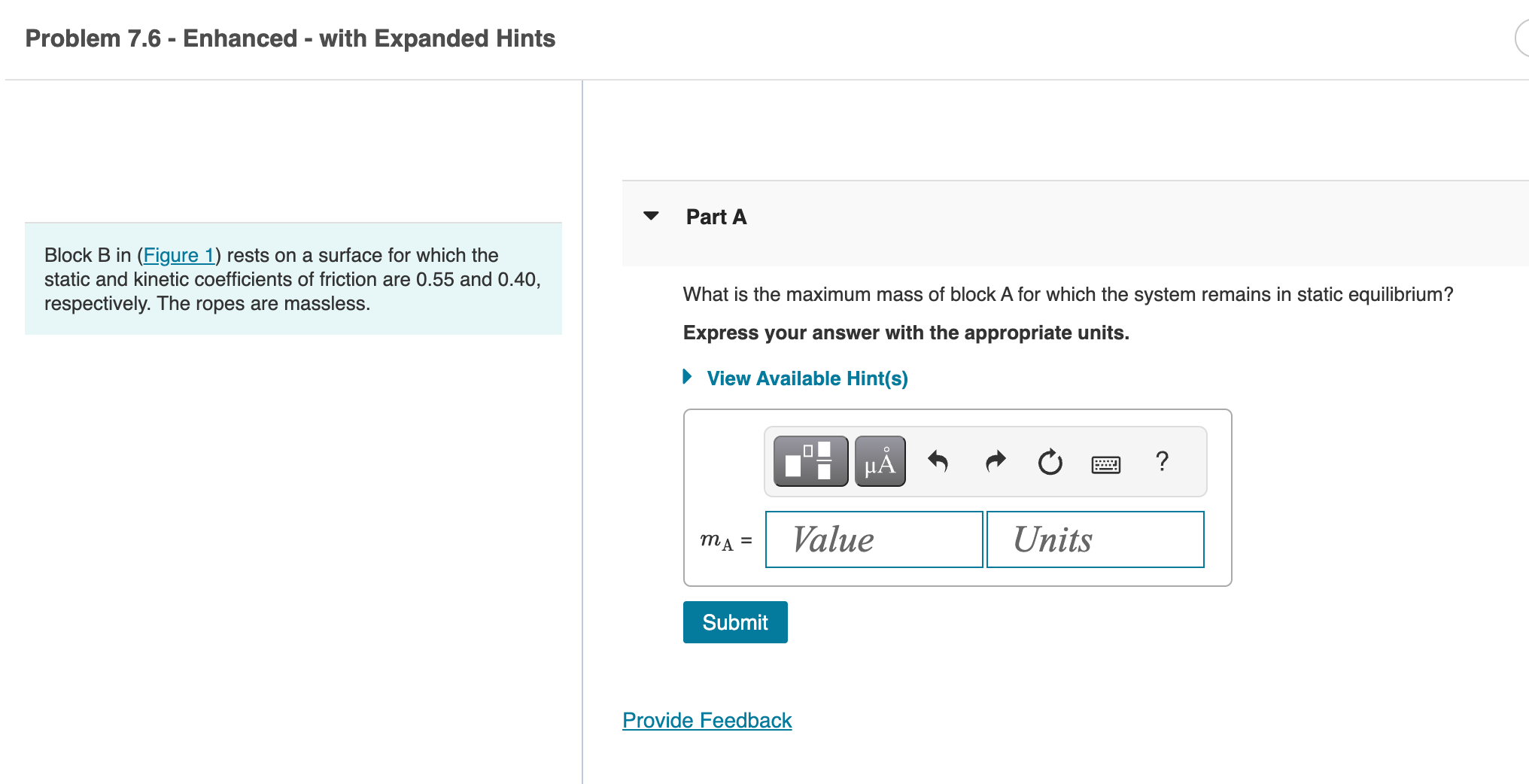This screenshot has height=784, width=1529.
Task: Click the Part A disclosure triangle
Action: pyautogui.click(x=652, y=217)
